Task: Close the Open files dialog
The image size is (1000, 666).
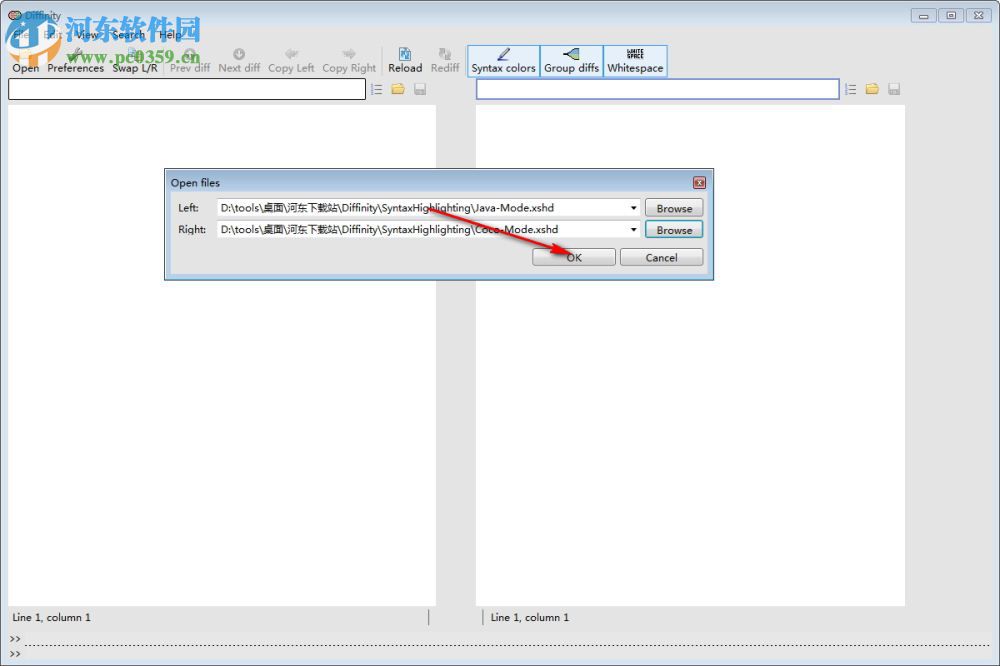Action: point(699,183)
